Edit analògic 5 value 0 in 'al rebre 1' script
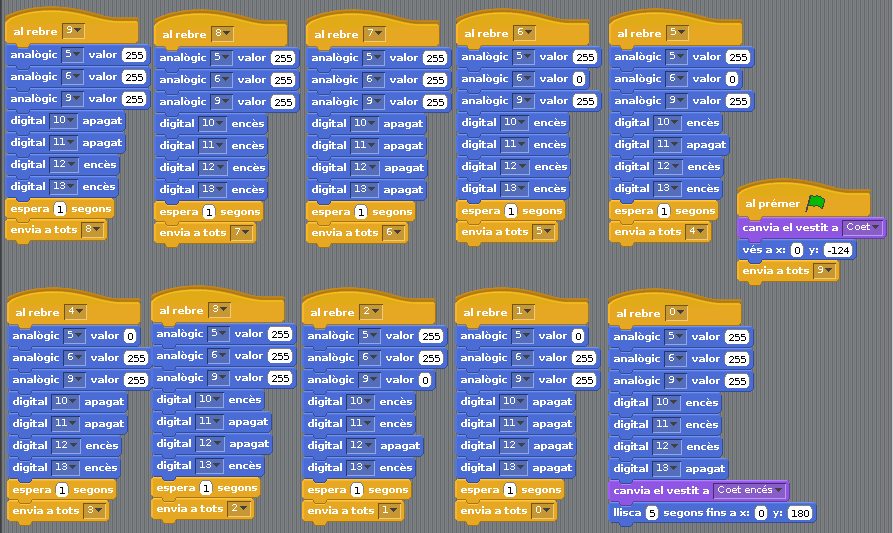 pos(578,336)
